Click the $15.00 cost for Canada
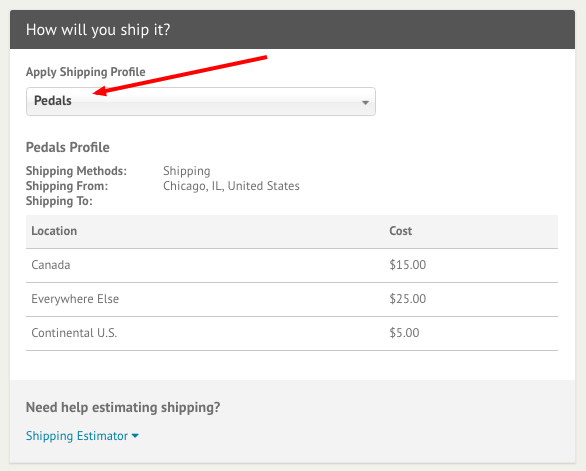Viewport: 586px width, 471px height. coord(407,265)
